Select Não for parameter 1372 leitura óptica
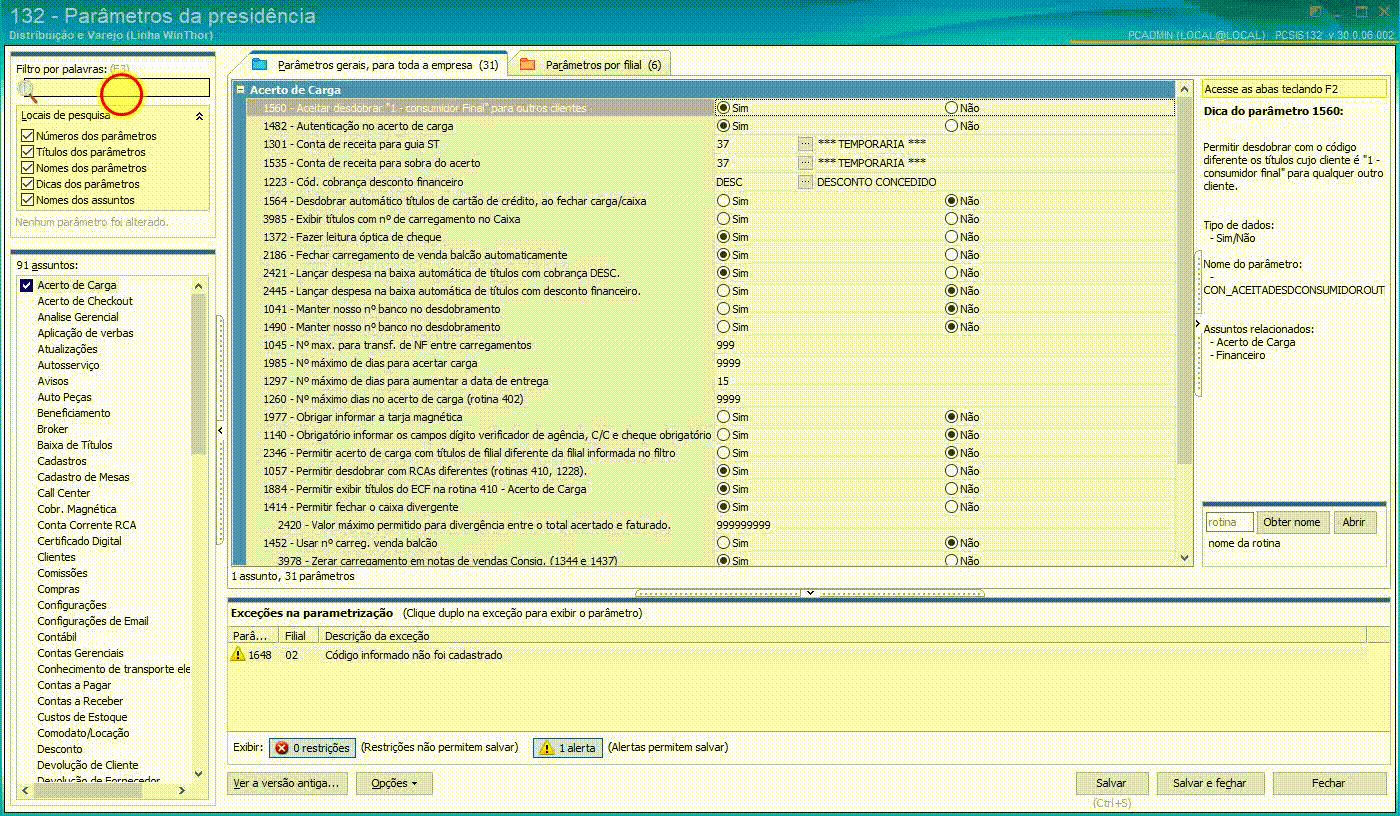1400x816 pixels. pos(951,237)
